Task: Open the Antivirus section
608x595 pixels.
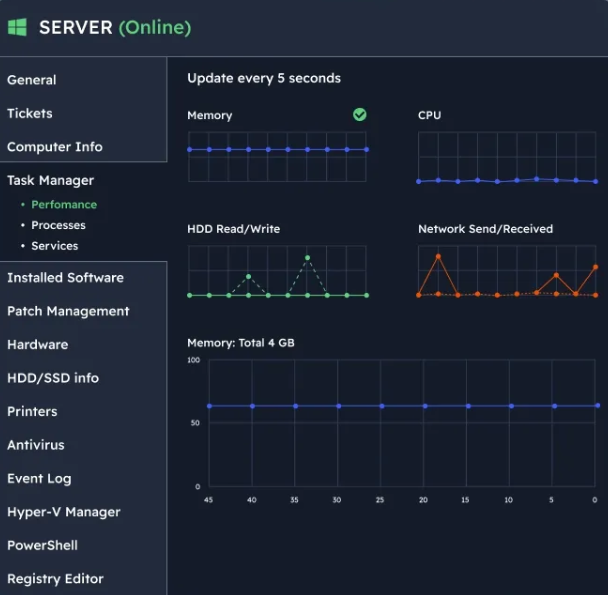Action: [36, 445]
